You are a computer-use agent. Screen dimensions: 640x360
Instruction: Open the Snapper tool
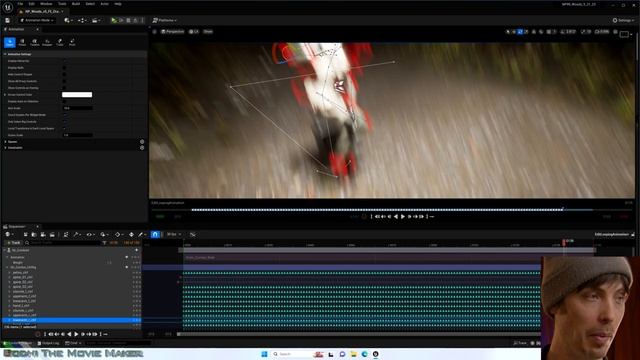point(47,42)
